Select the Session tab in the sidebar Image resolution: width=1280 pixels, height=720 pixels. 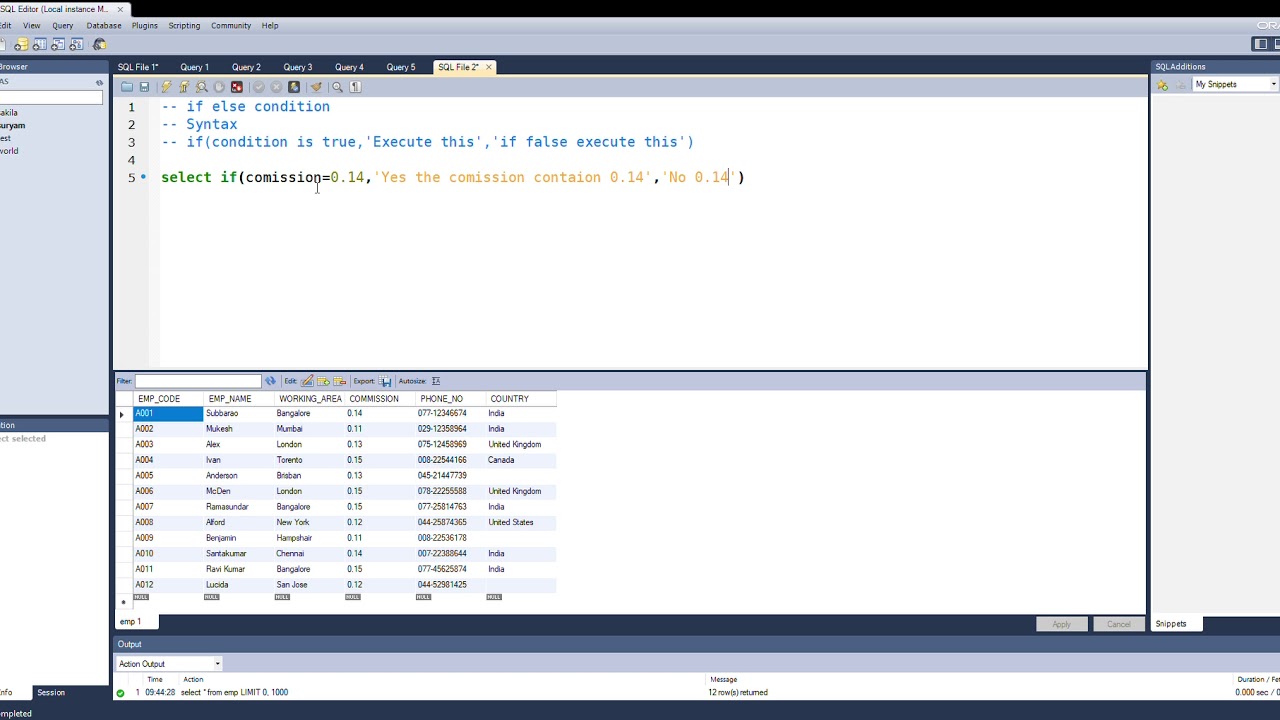51,692
